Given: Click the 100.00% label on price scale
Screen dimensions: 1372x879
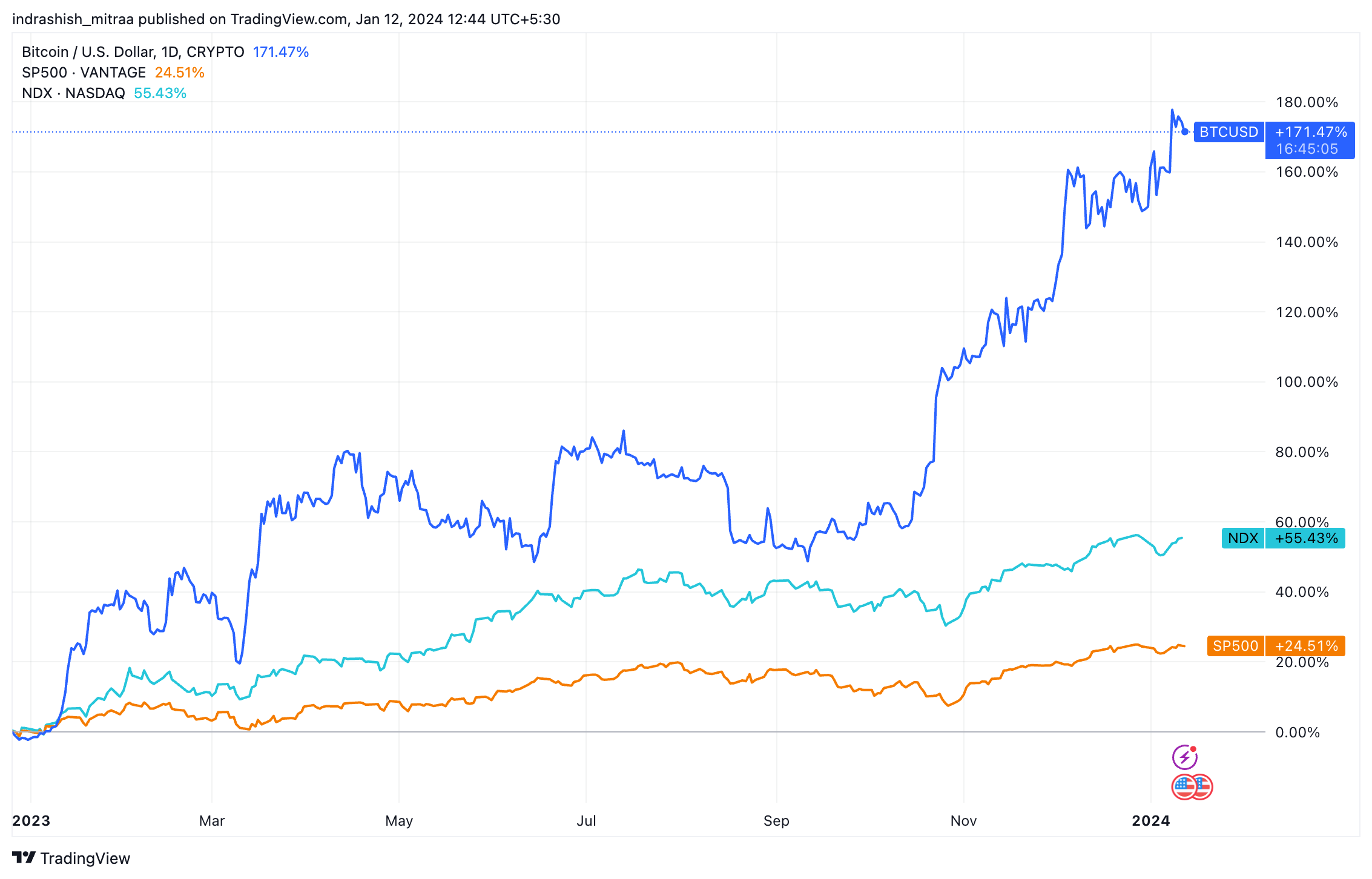Looking at the screenshot, I should [1307, 382].
